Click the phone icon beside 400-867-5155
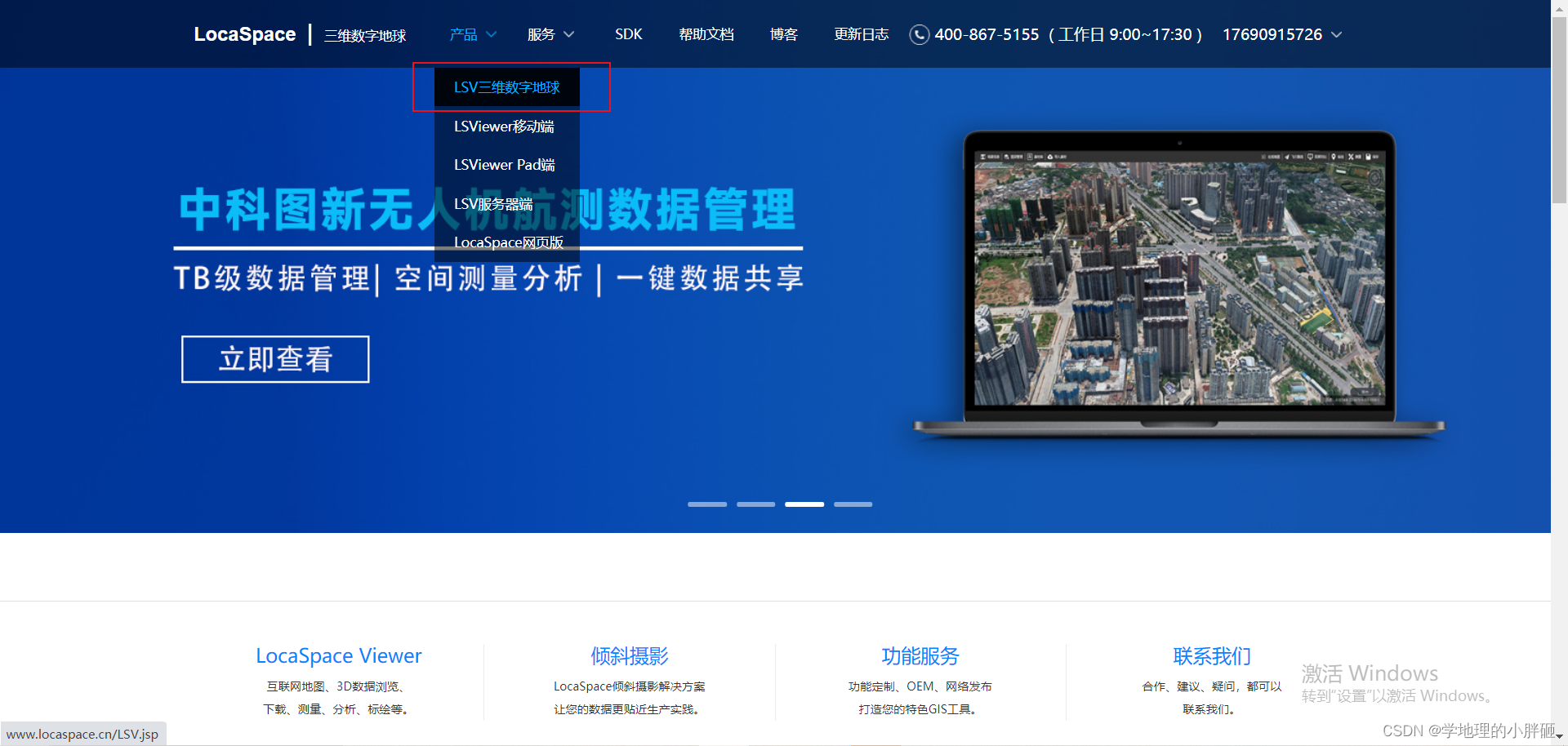 [x=920, y=34]
